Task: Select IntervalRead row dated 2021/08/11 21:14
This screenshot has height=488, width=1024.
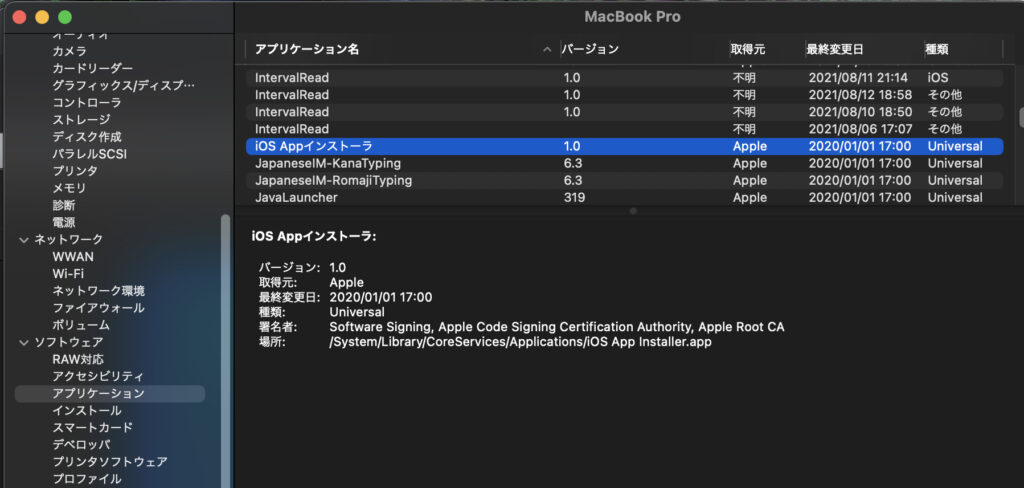Action: (624, 78)
